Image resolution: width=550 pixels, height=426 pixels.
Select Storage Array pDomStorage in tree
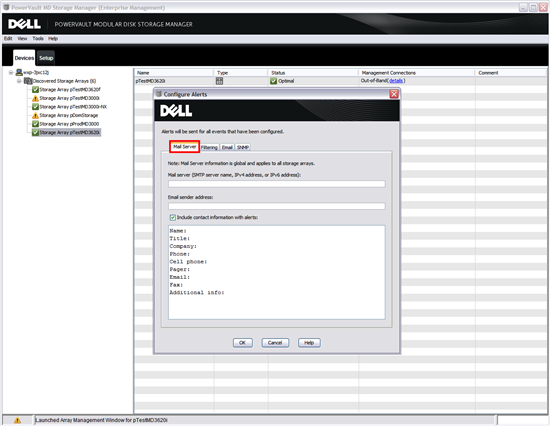tap(69, 115)
